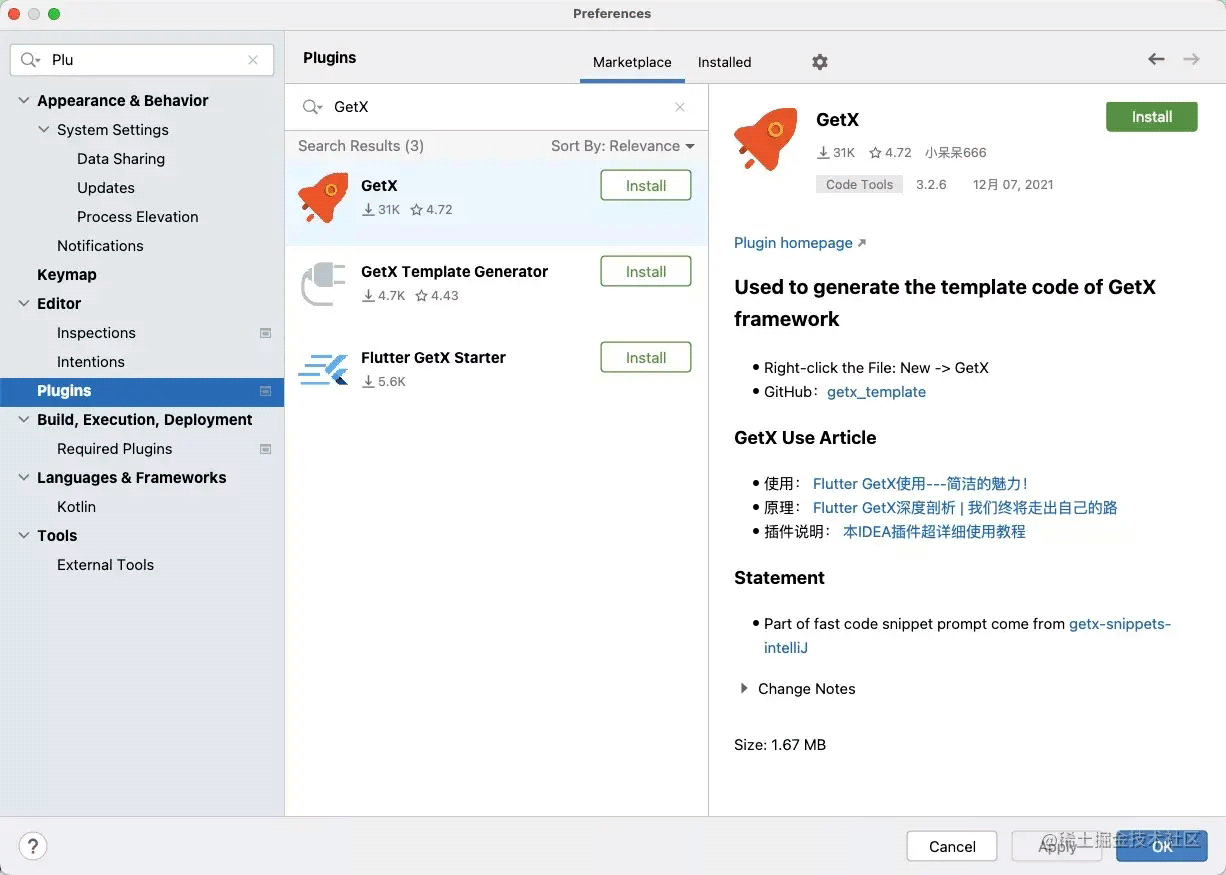The width and height of the screenshot is (1226, 875).
Task: Open External Tools settings
Action: pyautogui.click(x=106, y=565)
